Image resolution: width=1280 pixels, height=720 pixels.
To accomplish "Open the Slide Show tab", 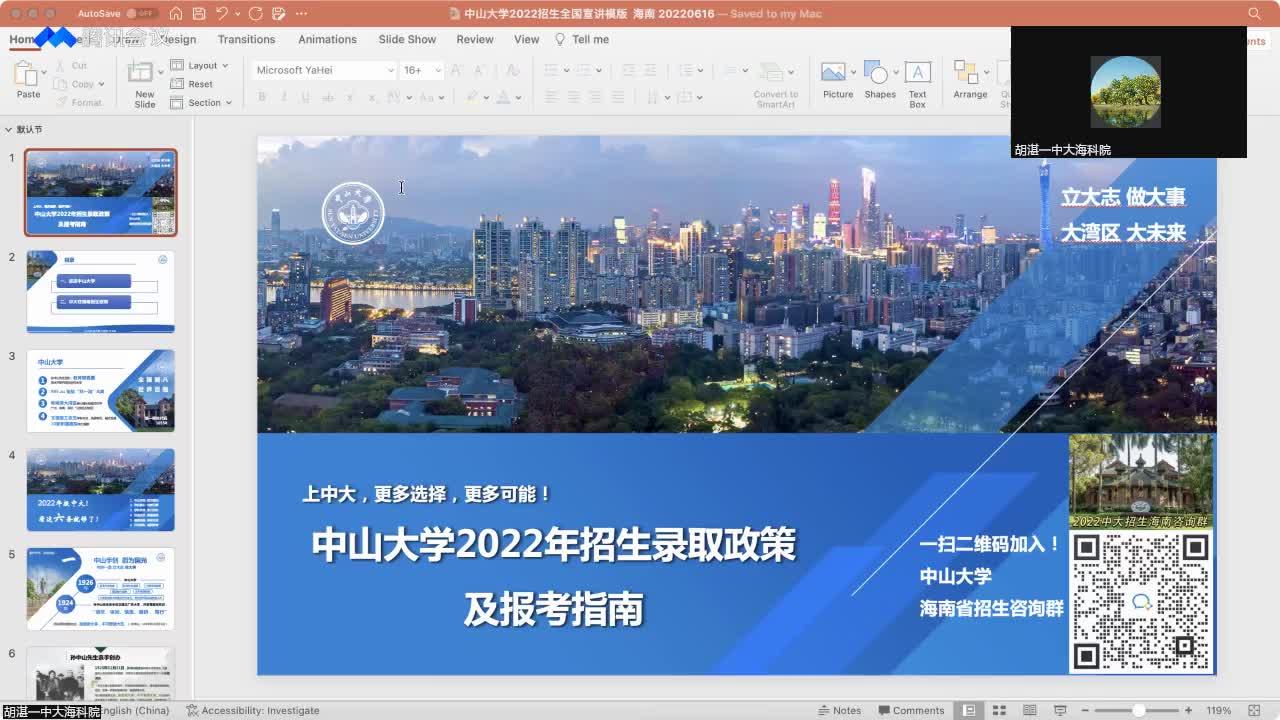I will click(x=407, y=40).
